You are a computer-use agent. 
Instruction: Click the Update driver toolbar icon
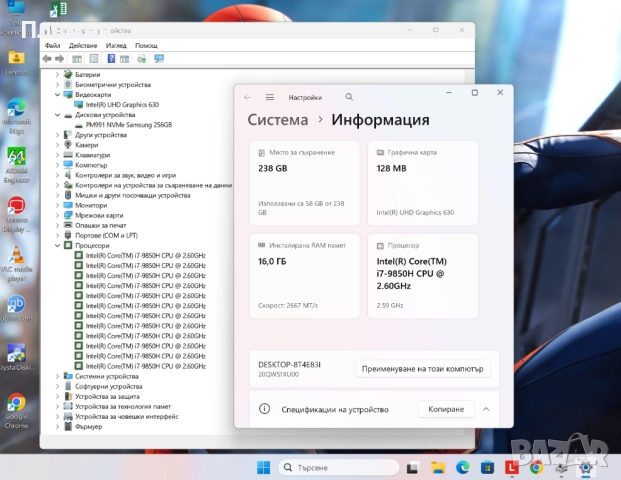click(x=141, y=59)
